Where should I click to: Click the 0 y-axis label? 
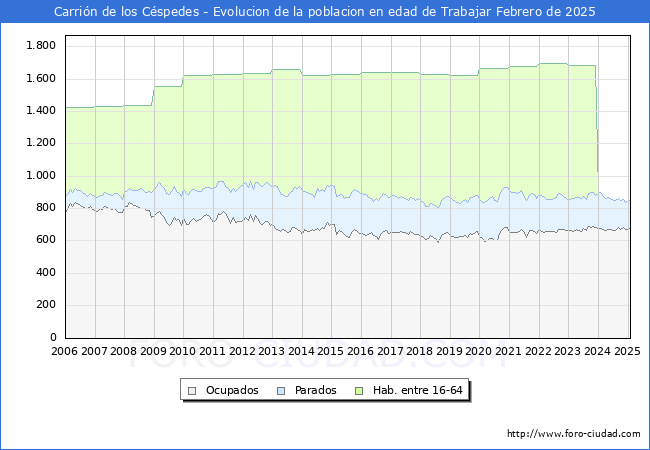tap(53, 337)
